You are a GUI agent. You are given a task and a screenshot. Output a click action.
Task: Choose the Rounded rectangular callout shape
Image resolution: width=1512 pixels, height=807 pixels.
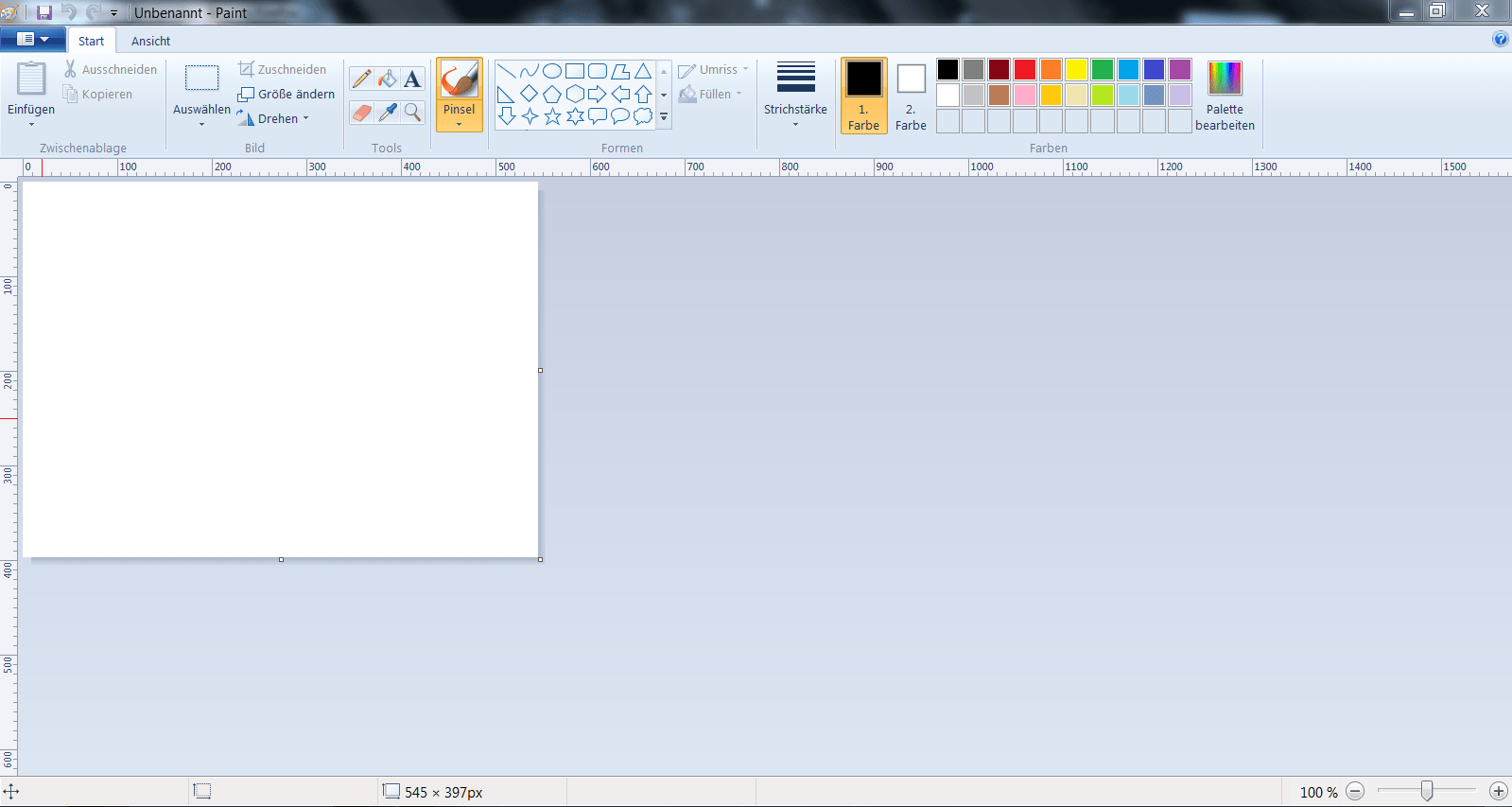[x=598, y=116]
